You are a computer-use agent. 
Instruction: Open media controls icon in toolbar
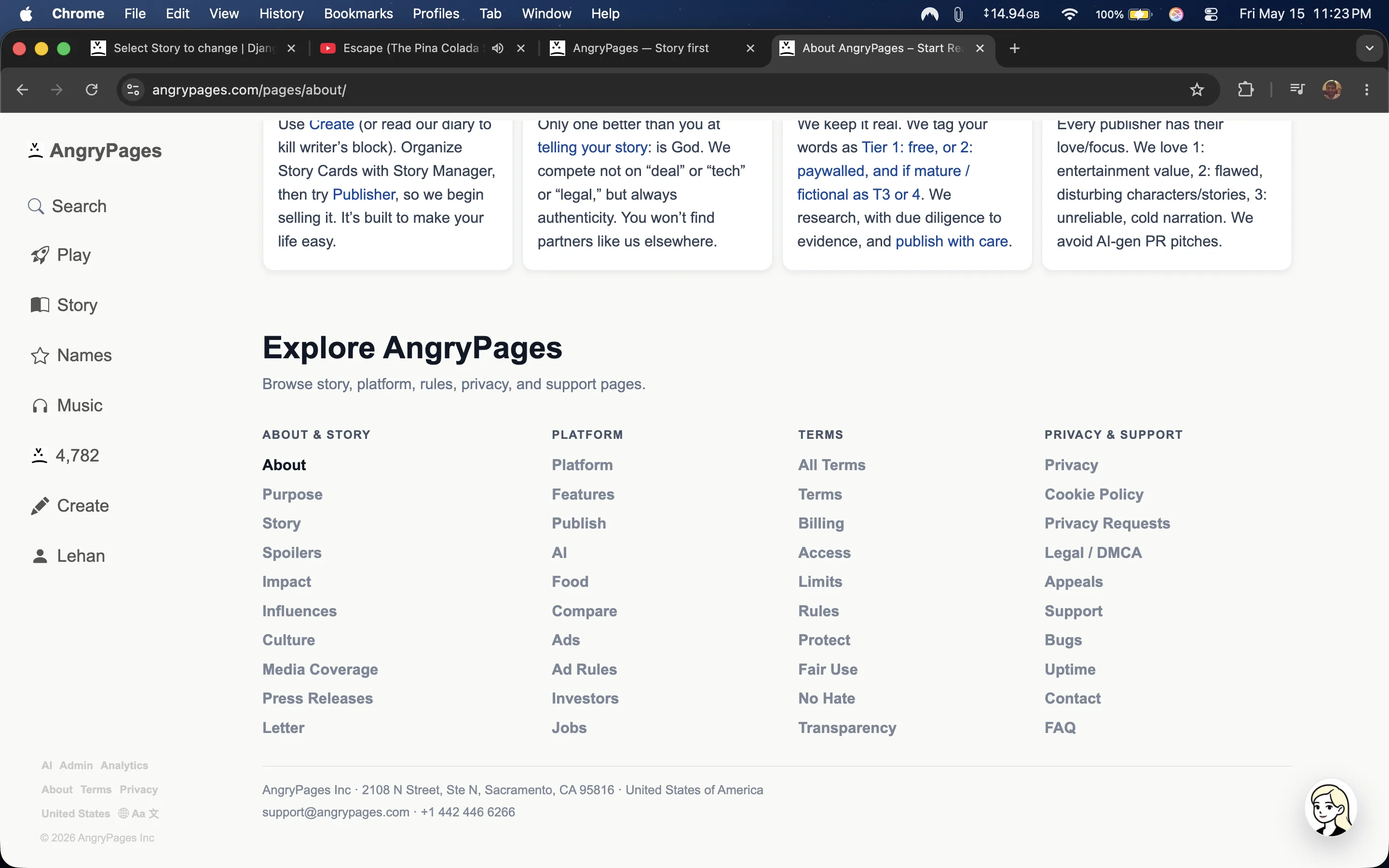tap(1297, 90)
